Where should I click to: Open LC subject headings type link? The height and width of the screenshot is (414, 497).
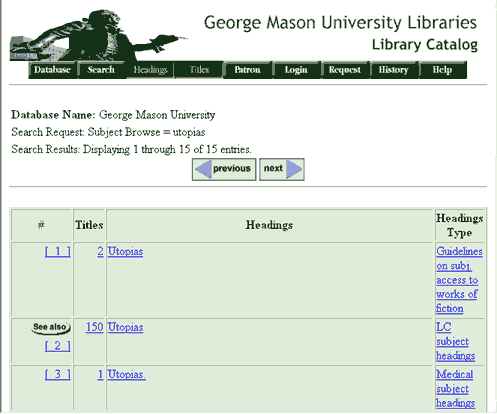coord(455,341)
